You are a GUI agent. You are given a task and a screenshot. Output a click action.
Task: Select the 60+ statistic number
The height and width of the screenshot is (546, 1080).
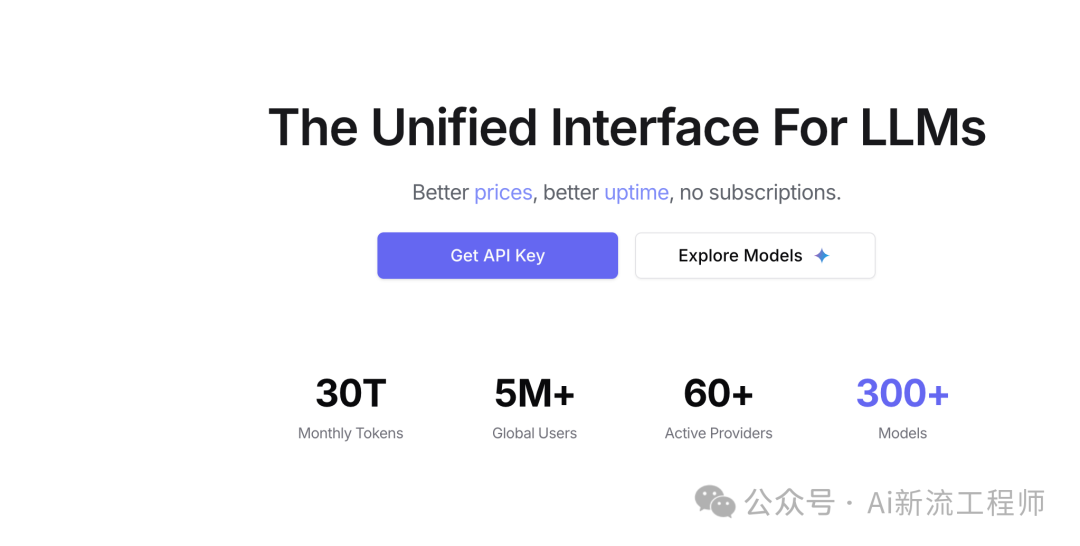pos(718,394)
